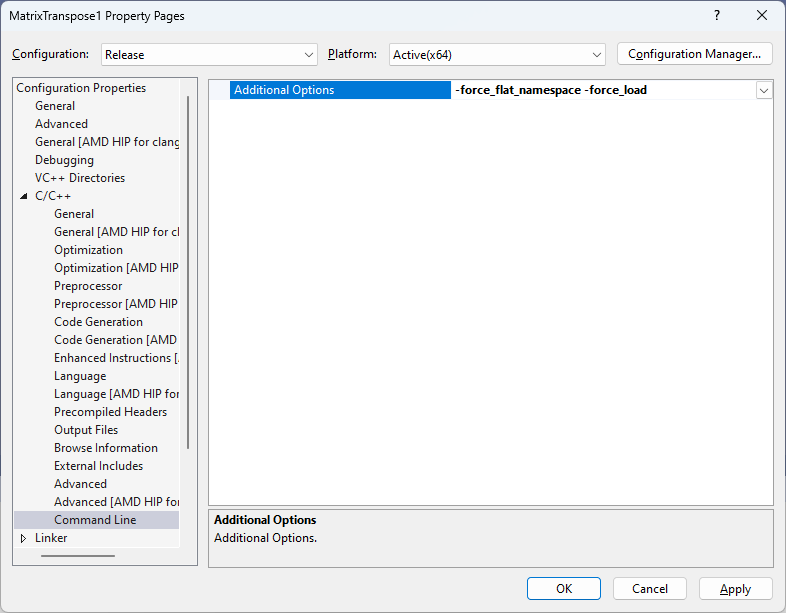The height and width of the screenshot is (613, 786).
Task: Collapse the C/C++ tree node
Action: tap(24, 196)
